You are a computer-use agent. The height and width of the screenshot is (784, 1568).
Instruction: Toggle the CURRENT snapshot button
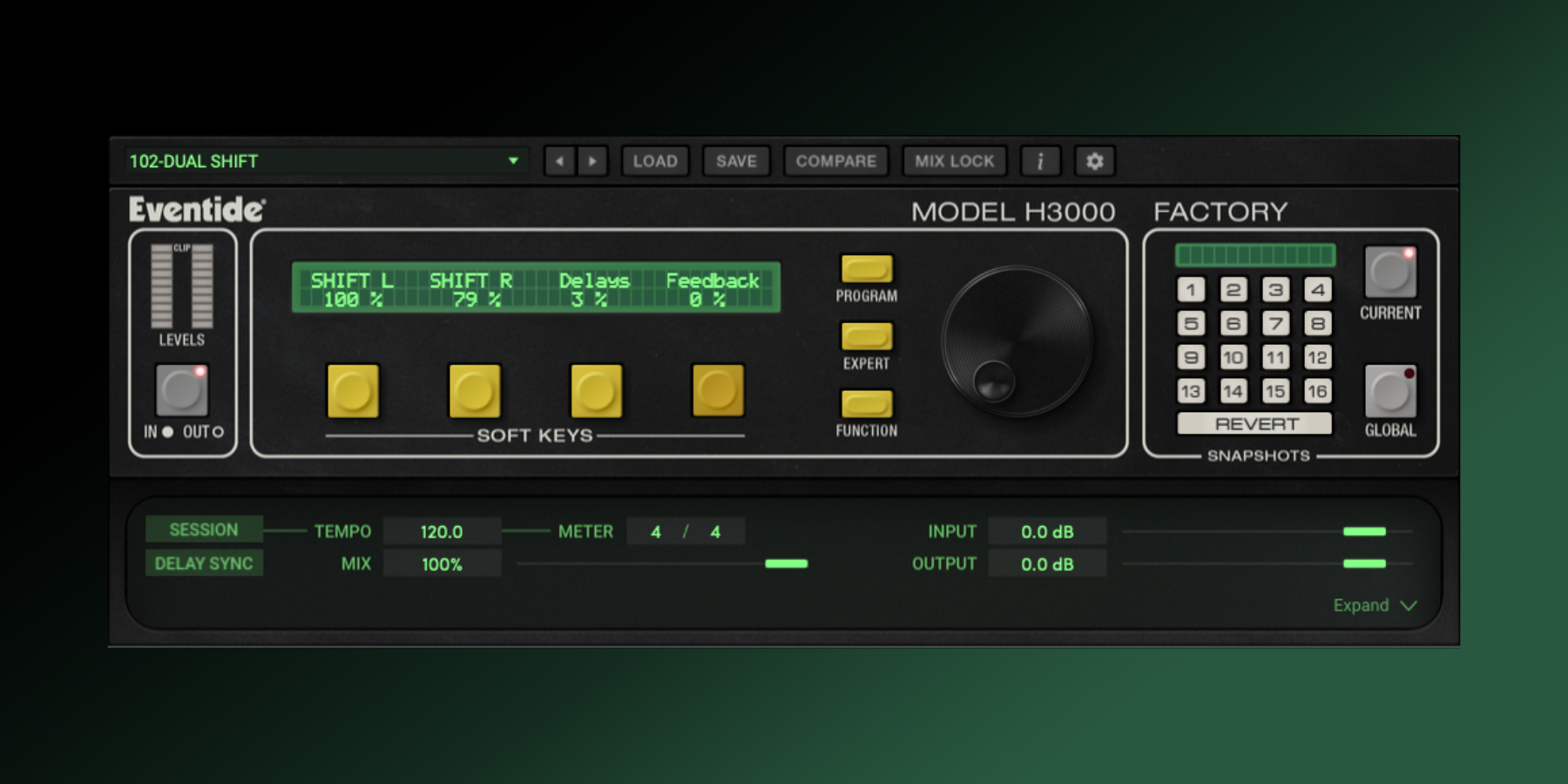coord(1390,272)
